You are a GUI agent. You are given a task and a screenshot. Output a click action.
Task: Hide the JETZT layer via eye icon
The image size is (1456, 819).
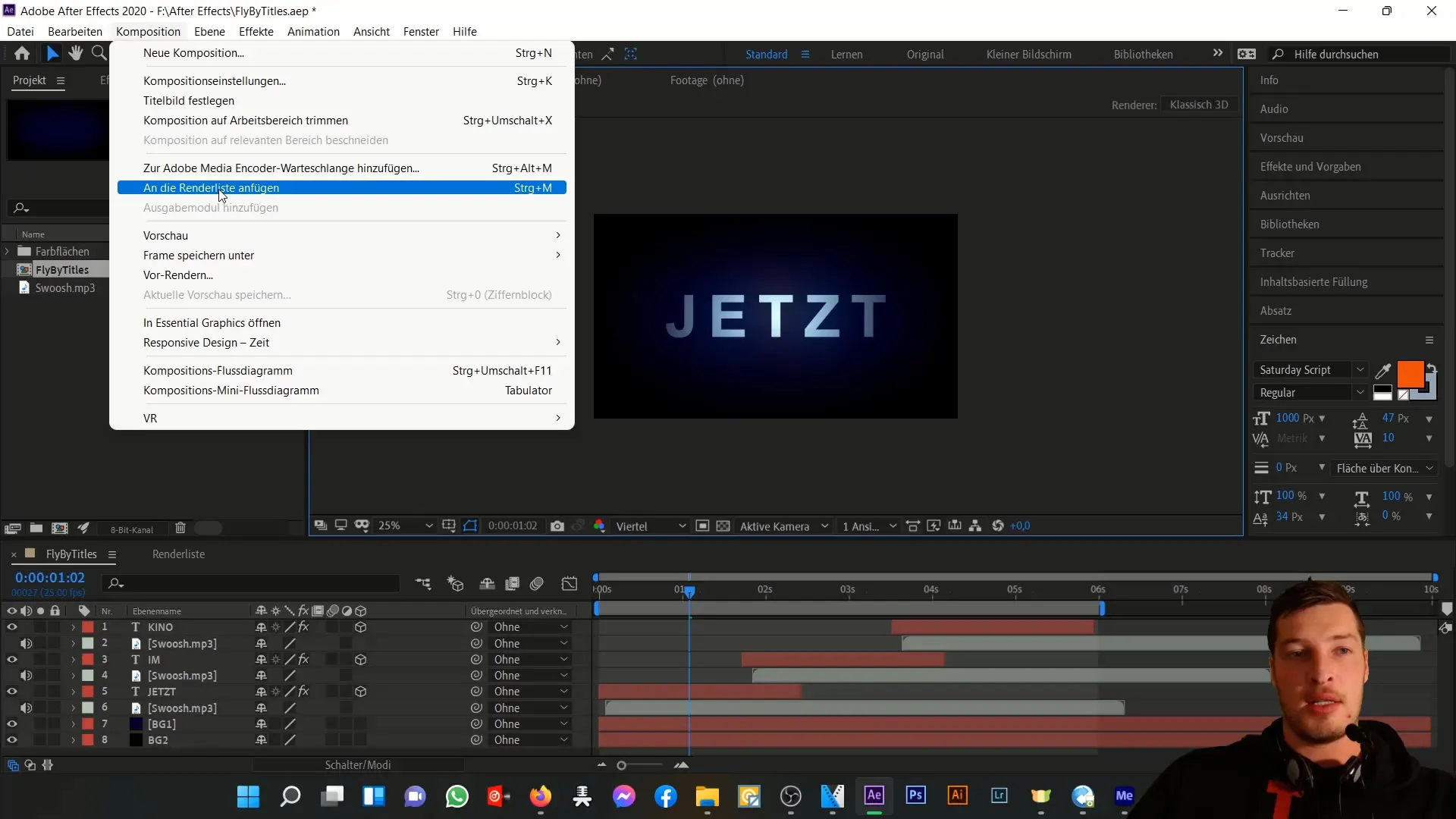11,692
